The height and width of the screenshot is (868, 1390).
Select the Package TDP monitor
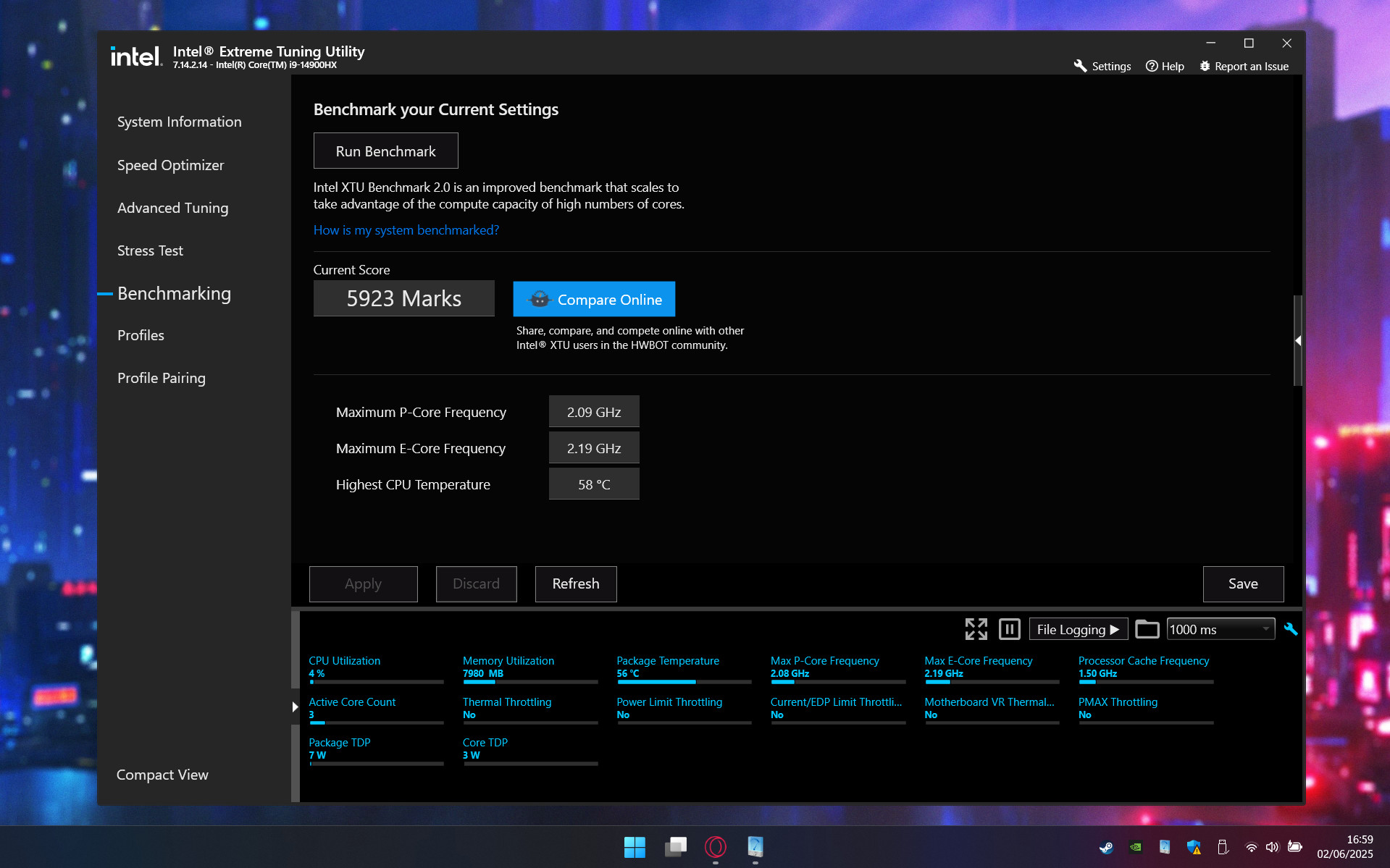click(x=376, y=751)
